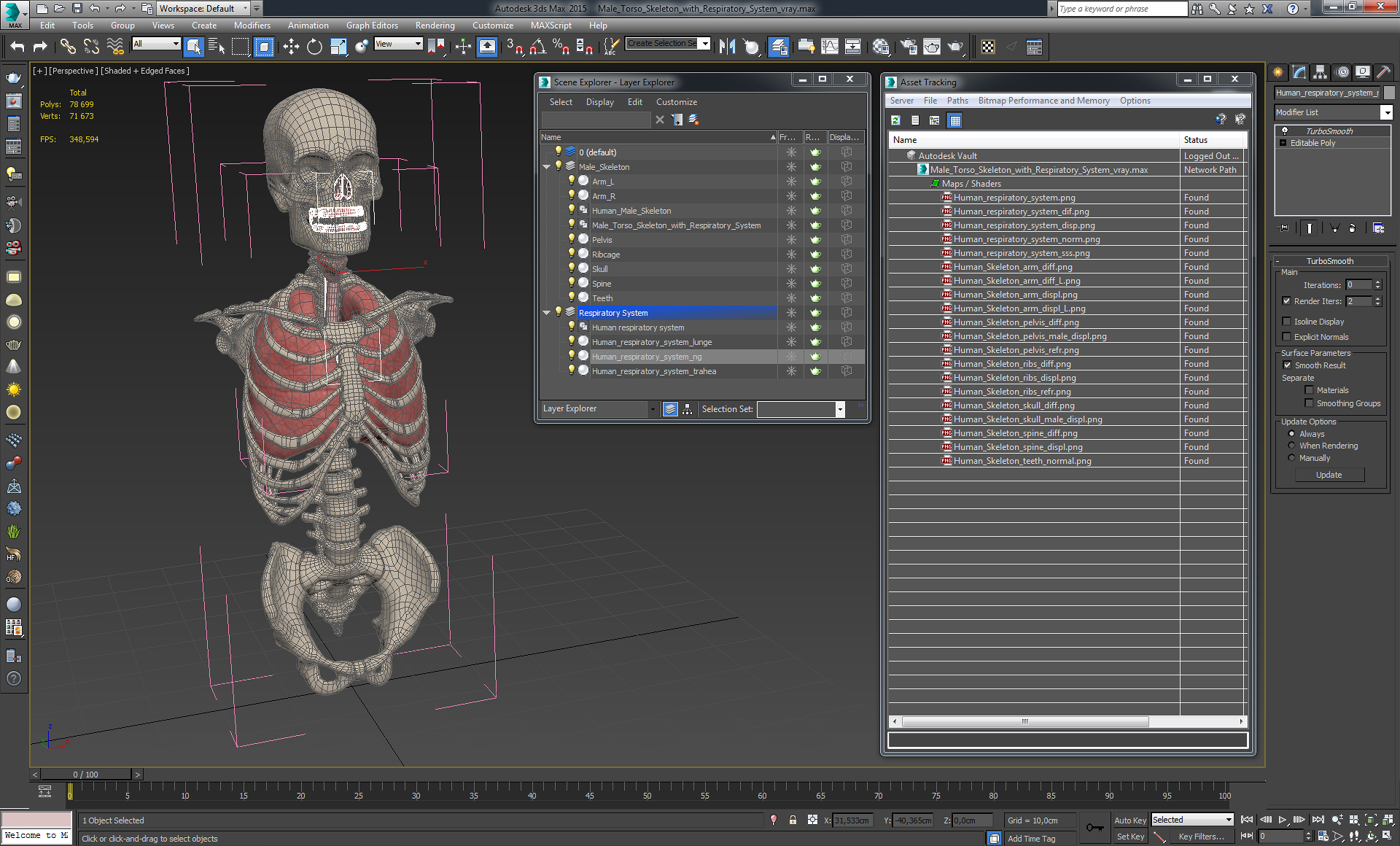
Task: Switch Asset Tracking to table view icon
Action: click(x=955, y=120)
